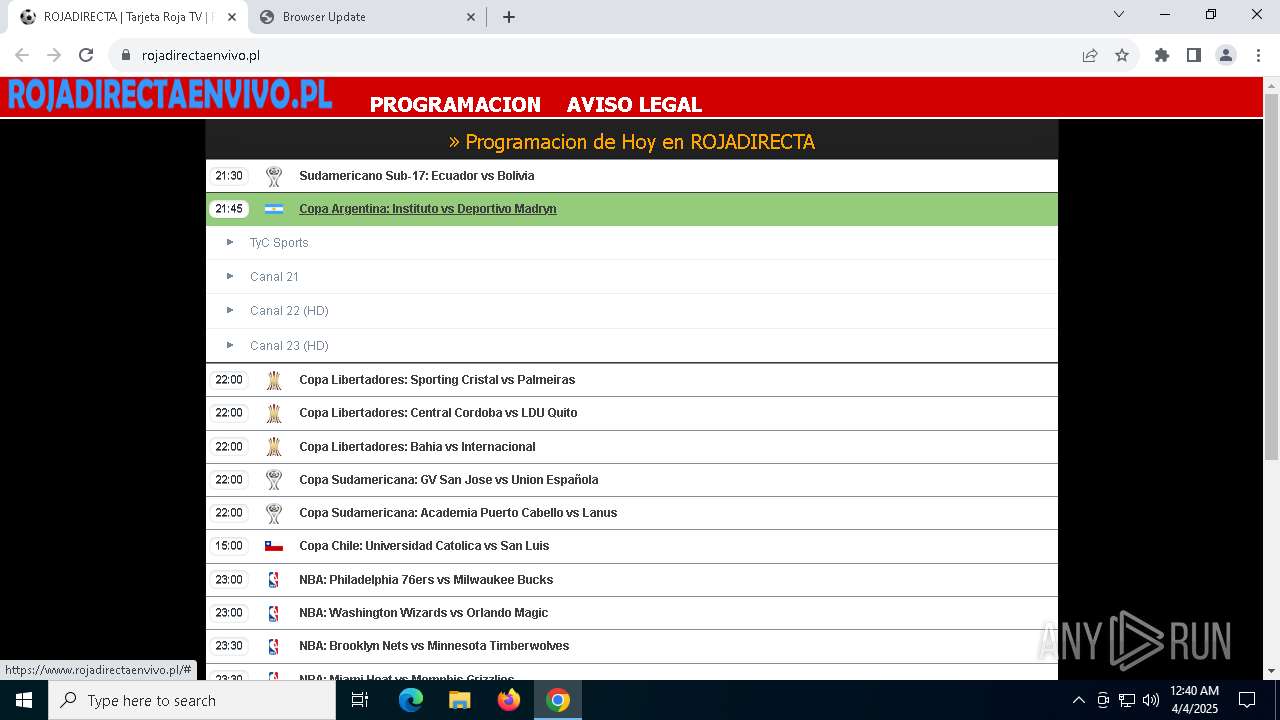1280x720 pixels.
Task: Open Copa Libertadores: Sporting Cristal vs Palmeiras
Action: click(x=437, y=380)
